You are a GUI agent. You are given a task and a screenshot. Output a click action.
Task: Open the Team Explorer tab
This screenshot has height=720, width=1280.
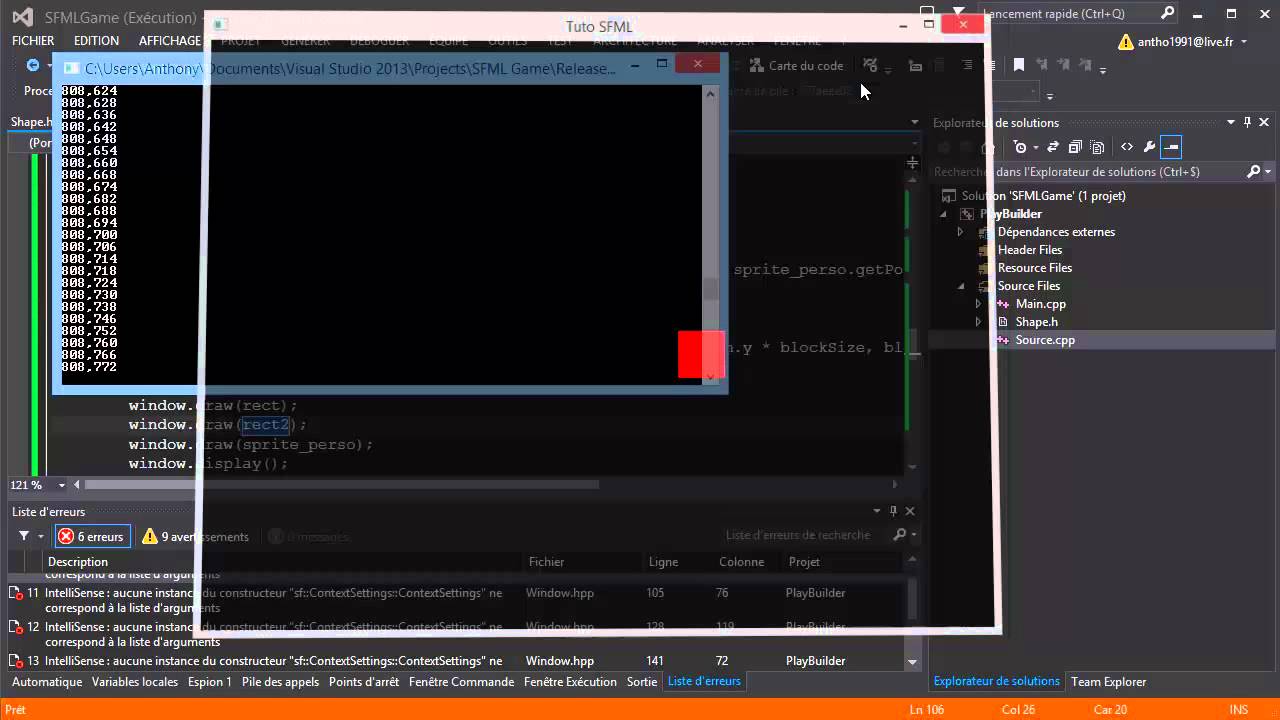click(x=1109, y=682)
